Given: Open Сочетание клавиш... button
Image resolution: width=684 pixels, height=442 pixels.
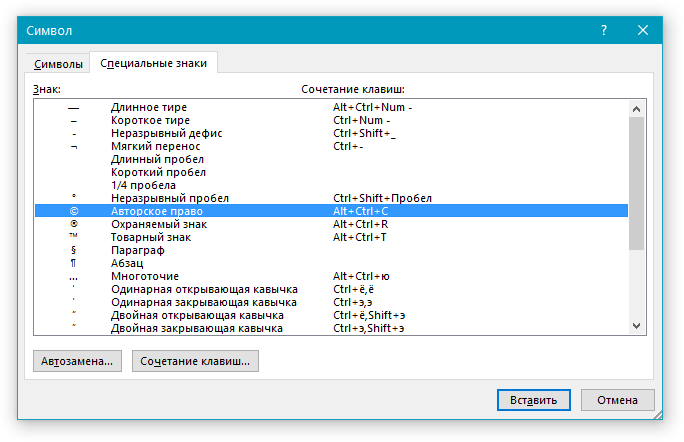Looking at the screenshot, I should tap(195, 361).
